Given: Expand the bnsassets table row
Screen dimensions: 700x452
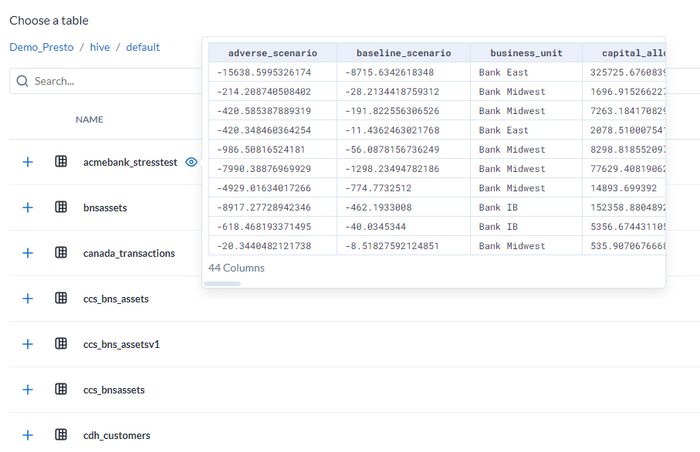Looking at the screenshot, I should point(28,208).
